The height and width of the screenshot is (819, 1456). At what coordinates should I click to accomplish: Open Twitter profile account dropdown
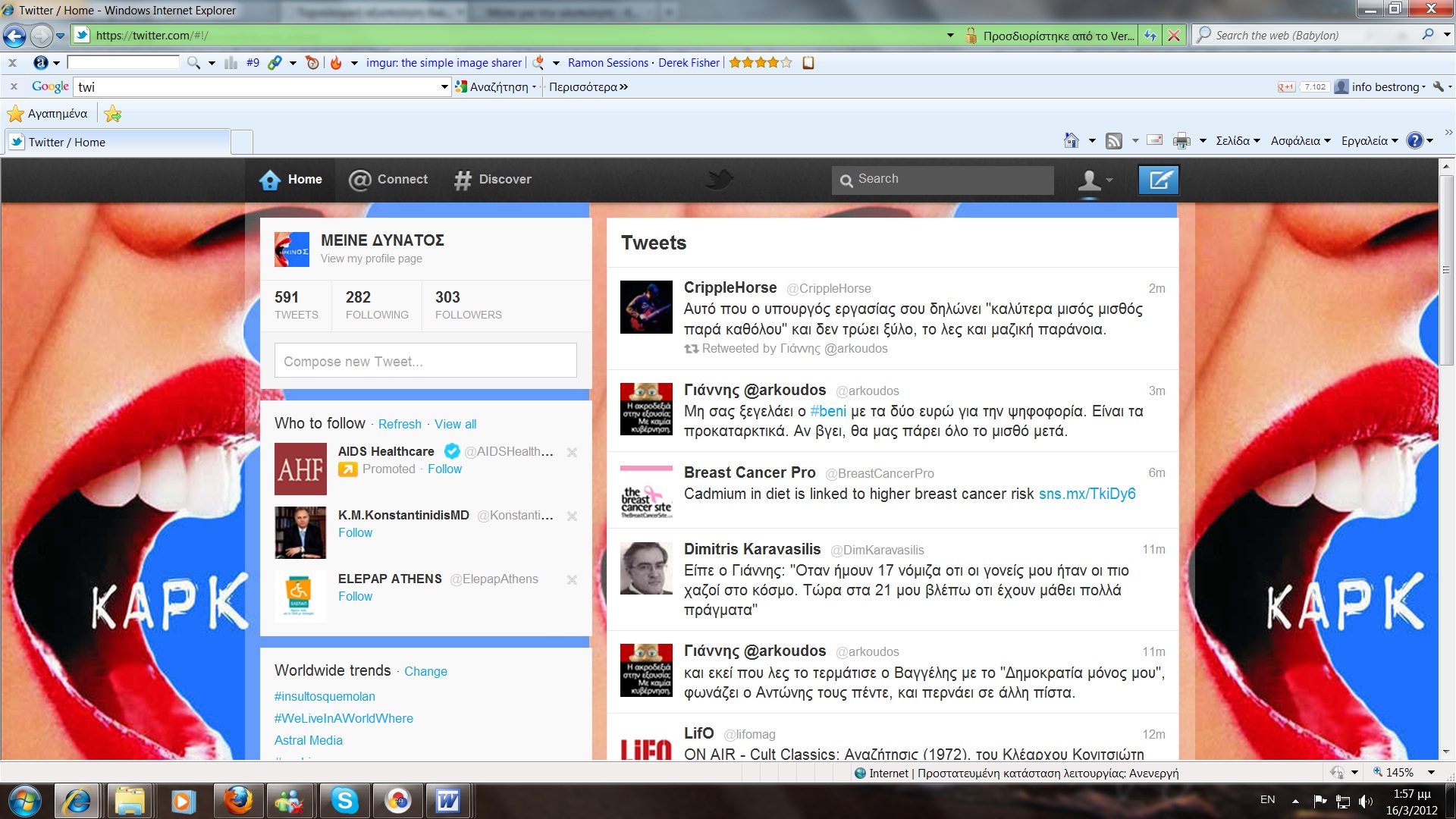(1095, 180)
